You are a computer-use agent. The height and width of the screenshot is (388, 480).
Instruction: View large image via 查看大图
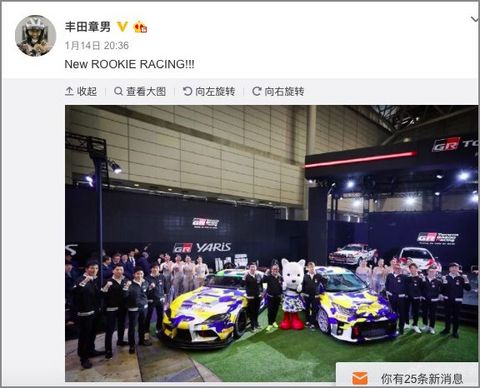140,91
